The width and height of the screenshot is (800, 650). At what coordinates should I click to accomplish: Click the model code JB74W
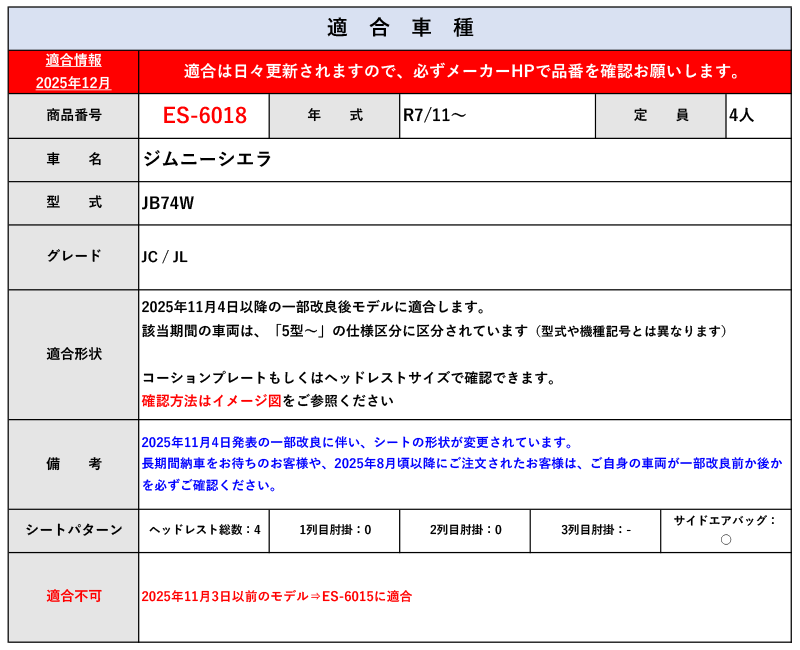(x=168, y=203)
